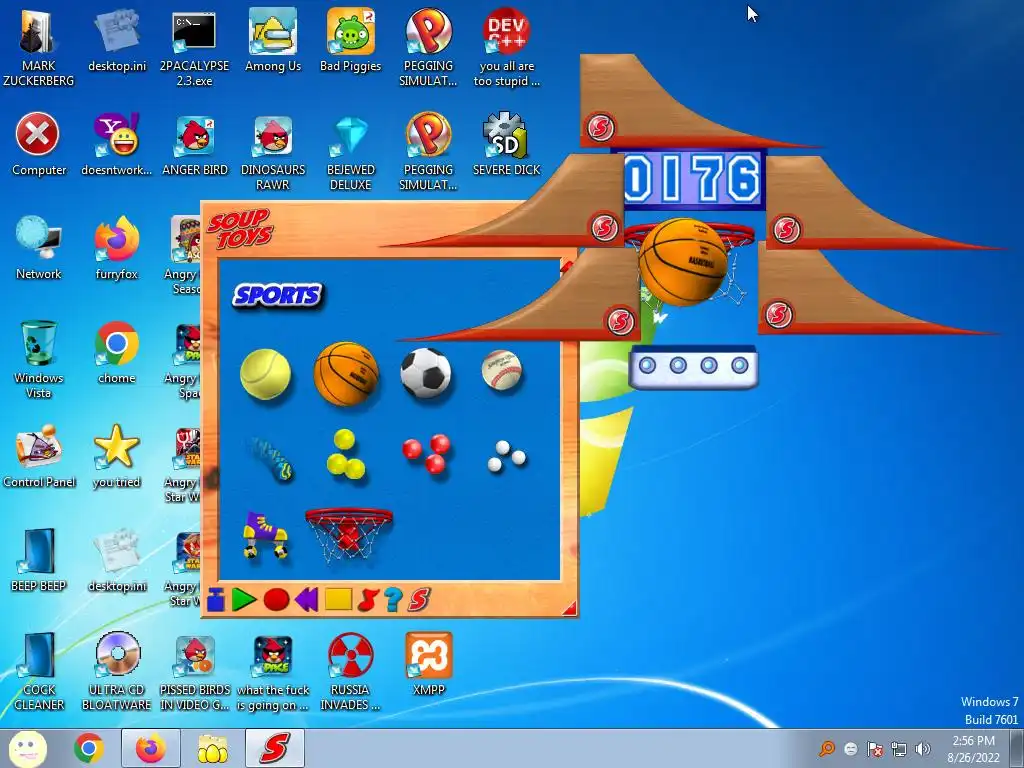
Task: Click the blue toolbox icon in Soup Toys
Action: coord(216,600)
